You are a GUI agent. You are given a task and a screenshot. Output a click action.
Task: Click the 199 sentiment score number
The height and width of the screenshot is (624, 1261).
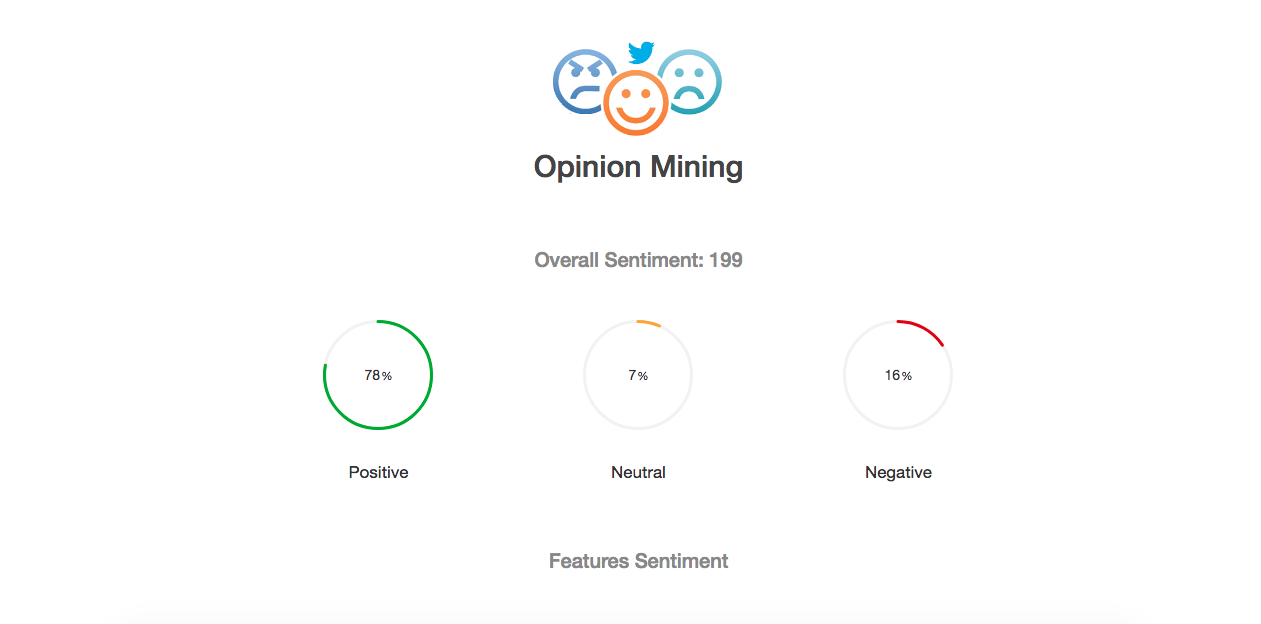pyautogui.click(x=726, y=260)
